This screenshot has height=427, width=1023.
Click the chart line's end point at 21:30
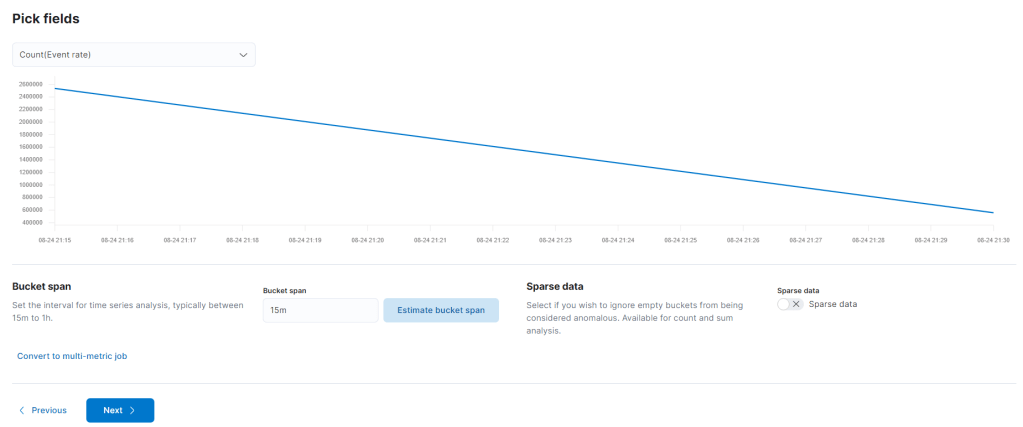[x=992, y=212]
